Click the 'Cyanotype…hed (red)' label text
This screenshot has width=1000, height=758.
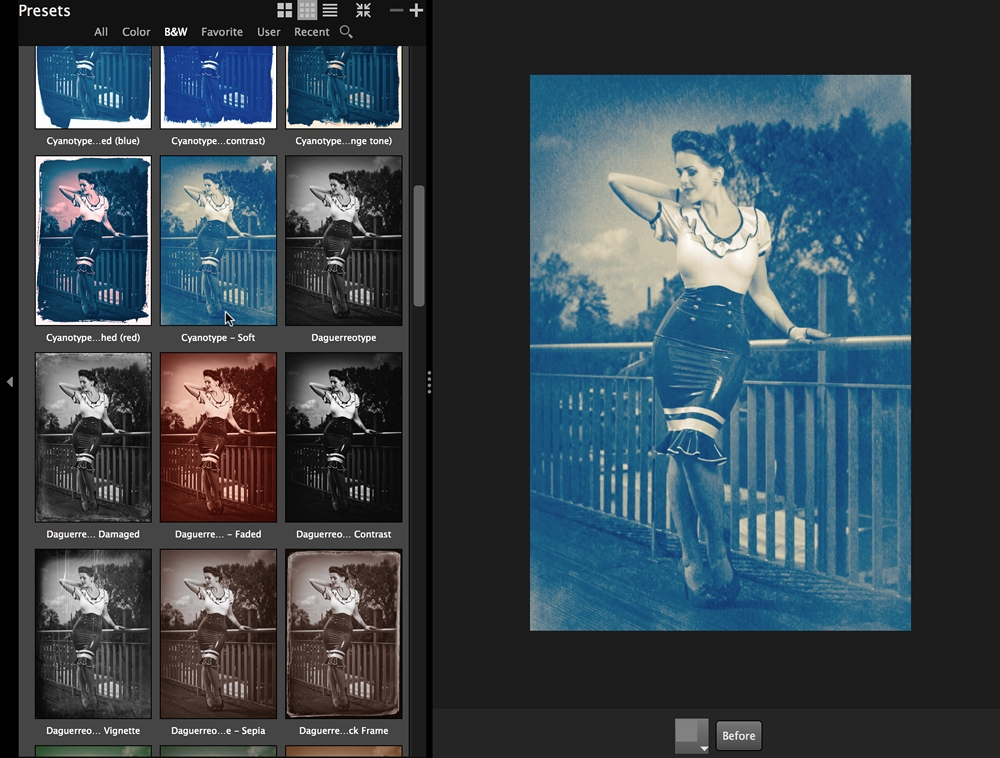93,338
